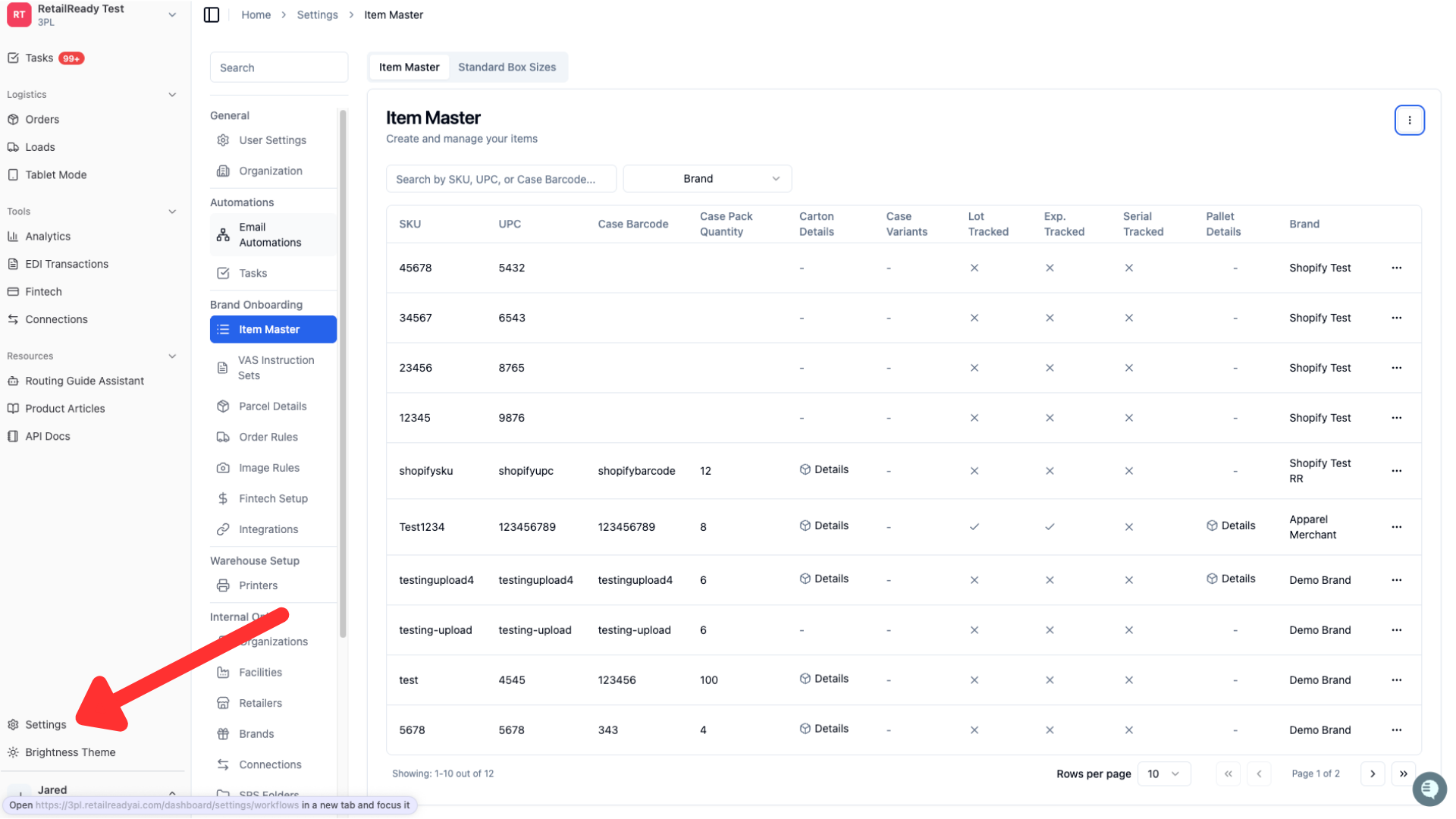Screen dimensions: 1456x819
Task: Go to next page of items
Action: point(1373,773)
